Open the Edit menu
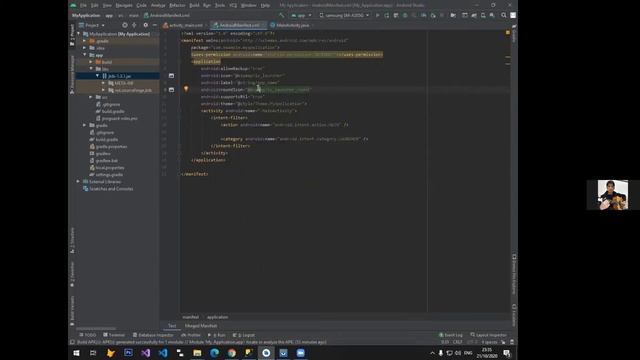 (94, 5)
